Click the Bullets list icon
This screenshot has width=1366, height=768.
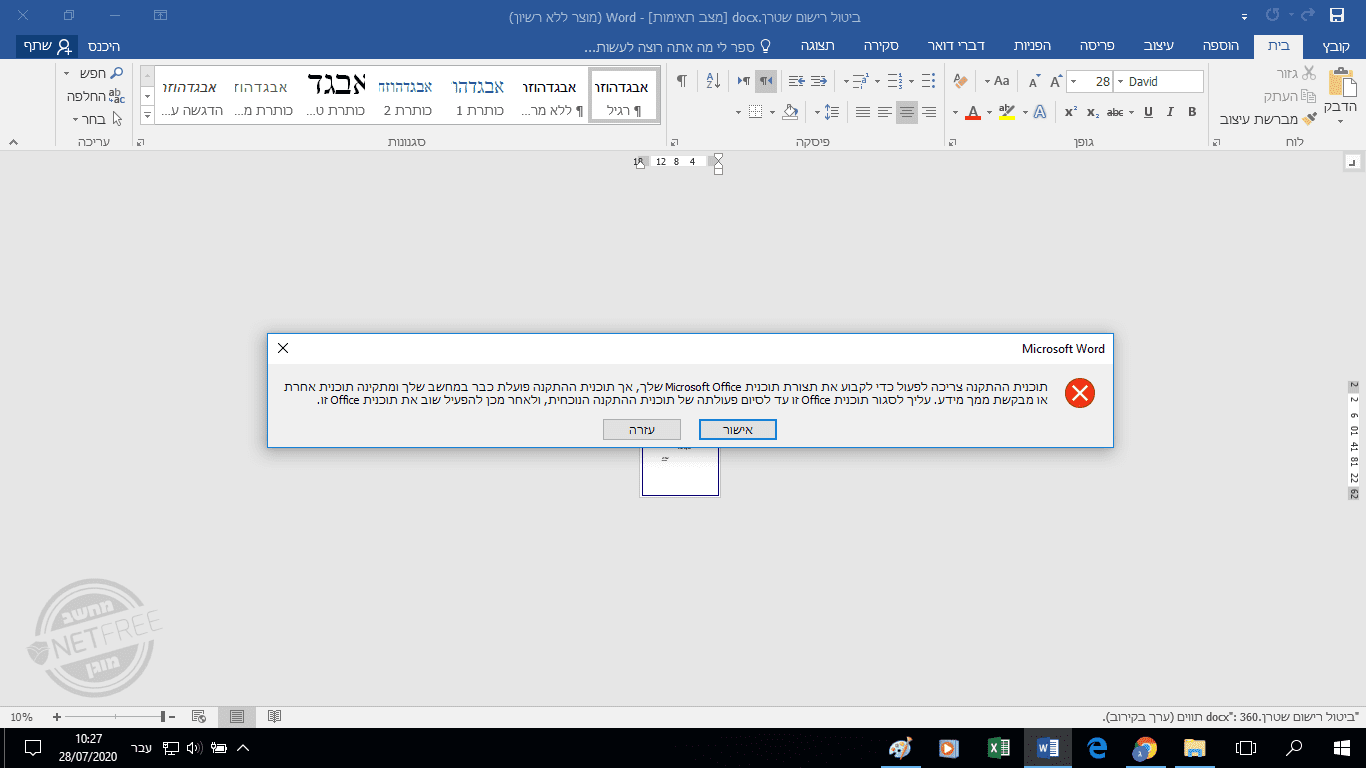coord(929,82)
